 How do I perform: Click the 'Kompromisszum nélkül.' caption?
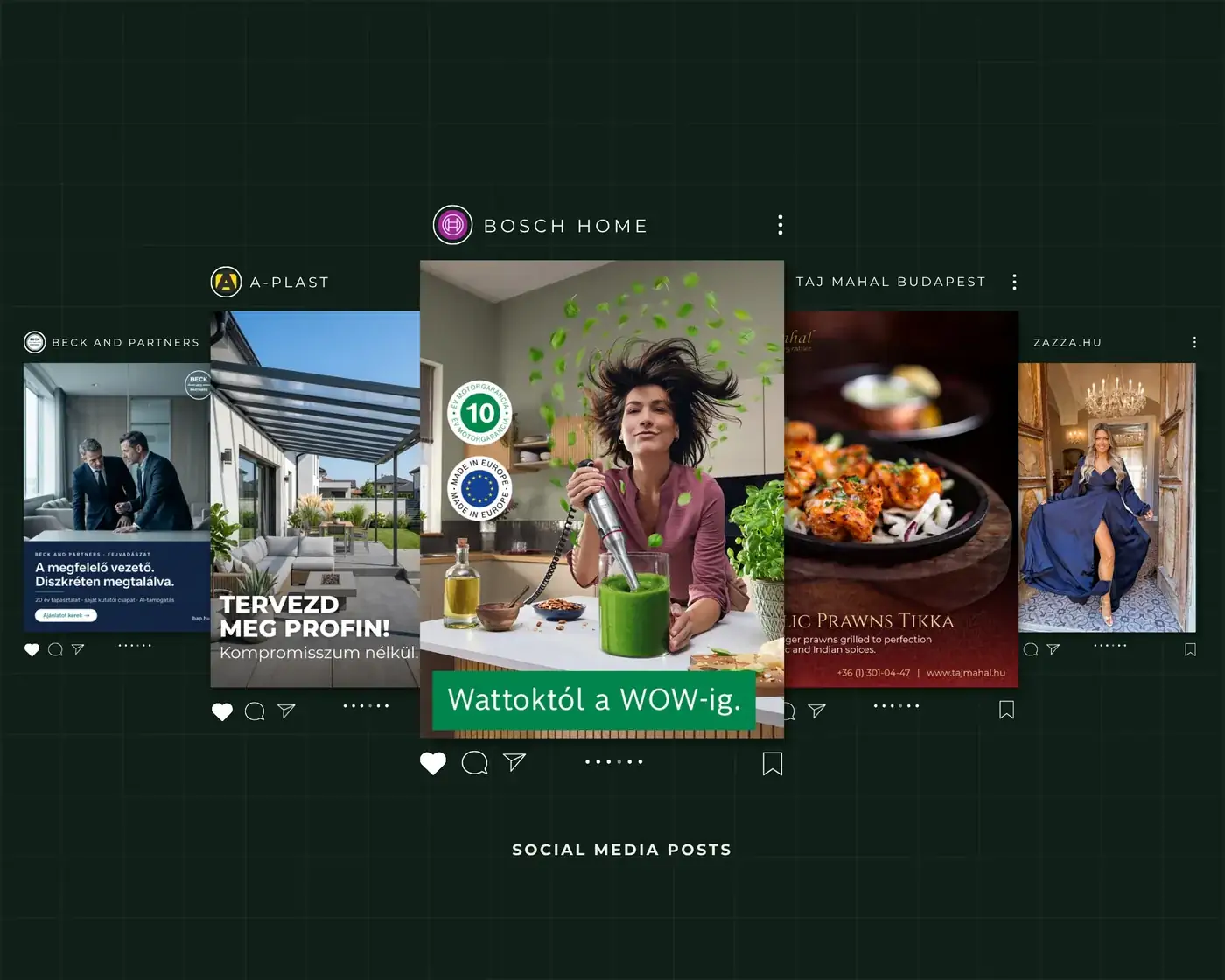click(318, 653)
